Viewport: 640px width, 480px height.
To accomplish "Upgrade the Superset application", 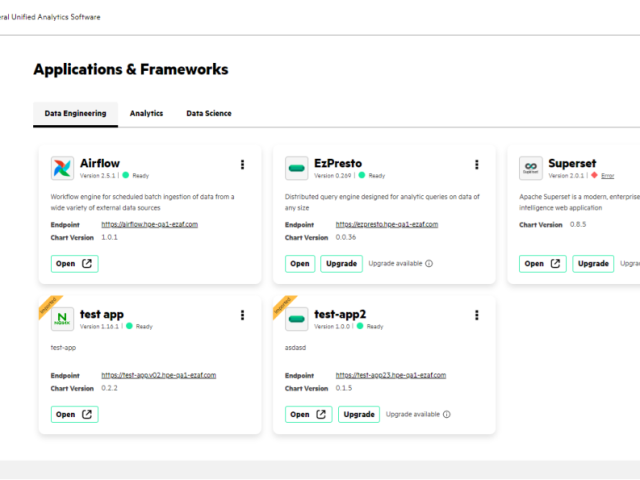I will 593,264.
